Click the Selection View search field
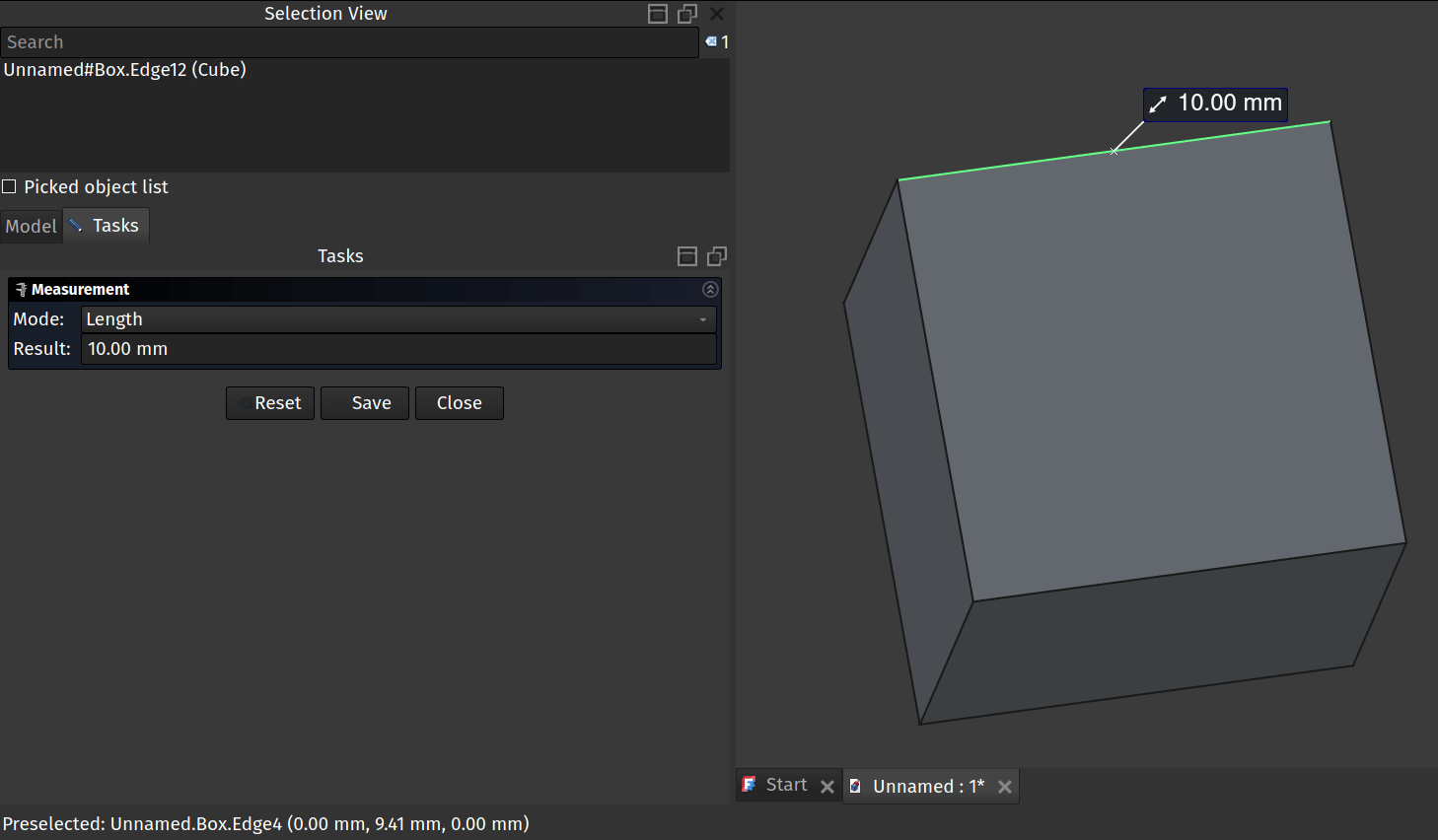Screen dimensions: 1438x840 tap(349, 42)
